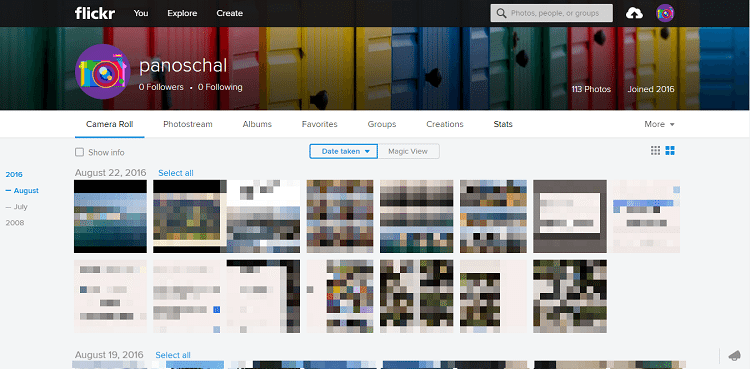Image resolution: width=750 pixels, height=369 pixels.
Task: Open the You menu
Action: (141, 13)
